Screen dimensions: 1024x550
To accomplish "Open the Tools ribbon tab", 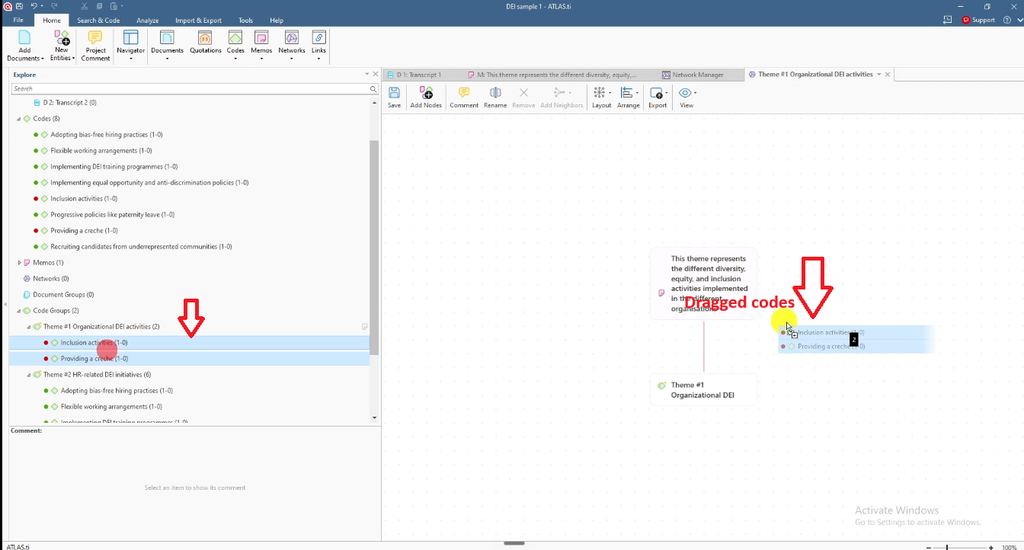I will [246, 20].
